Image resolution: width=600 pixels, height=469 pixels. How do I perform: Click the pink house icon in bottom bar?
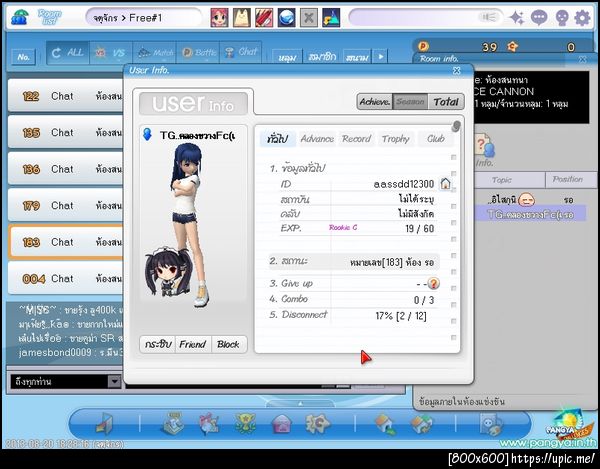coord(281,424)
